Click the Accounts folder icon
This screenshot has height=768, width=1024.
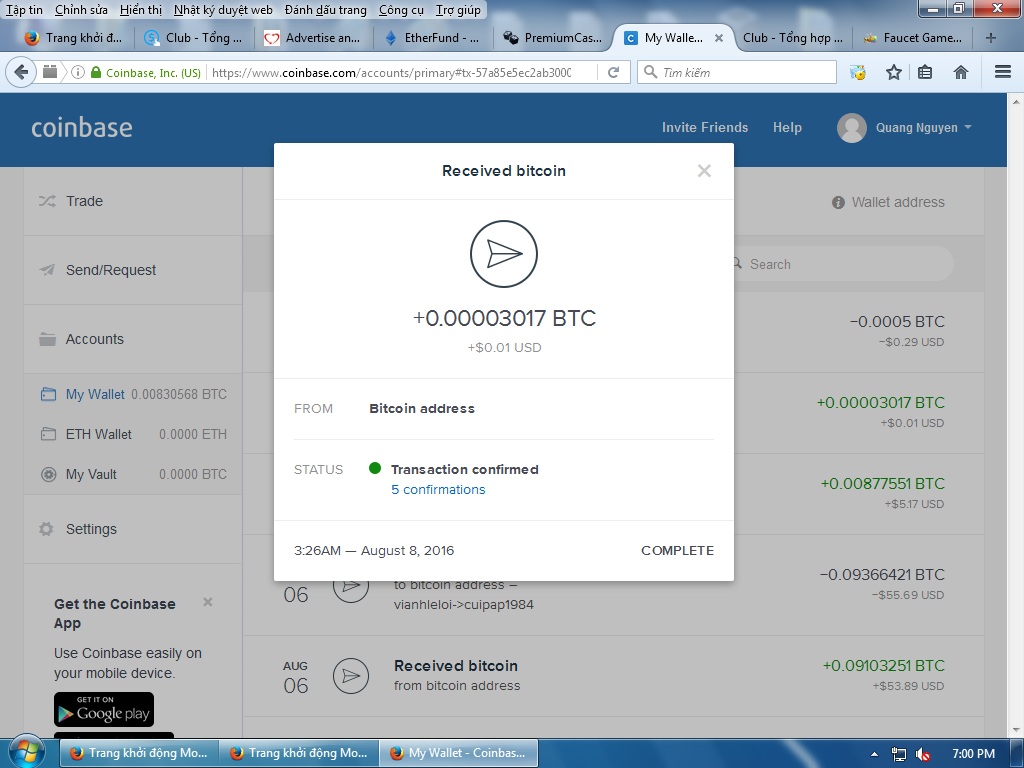(x=47, y=339)
